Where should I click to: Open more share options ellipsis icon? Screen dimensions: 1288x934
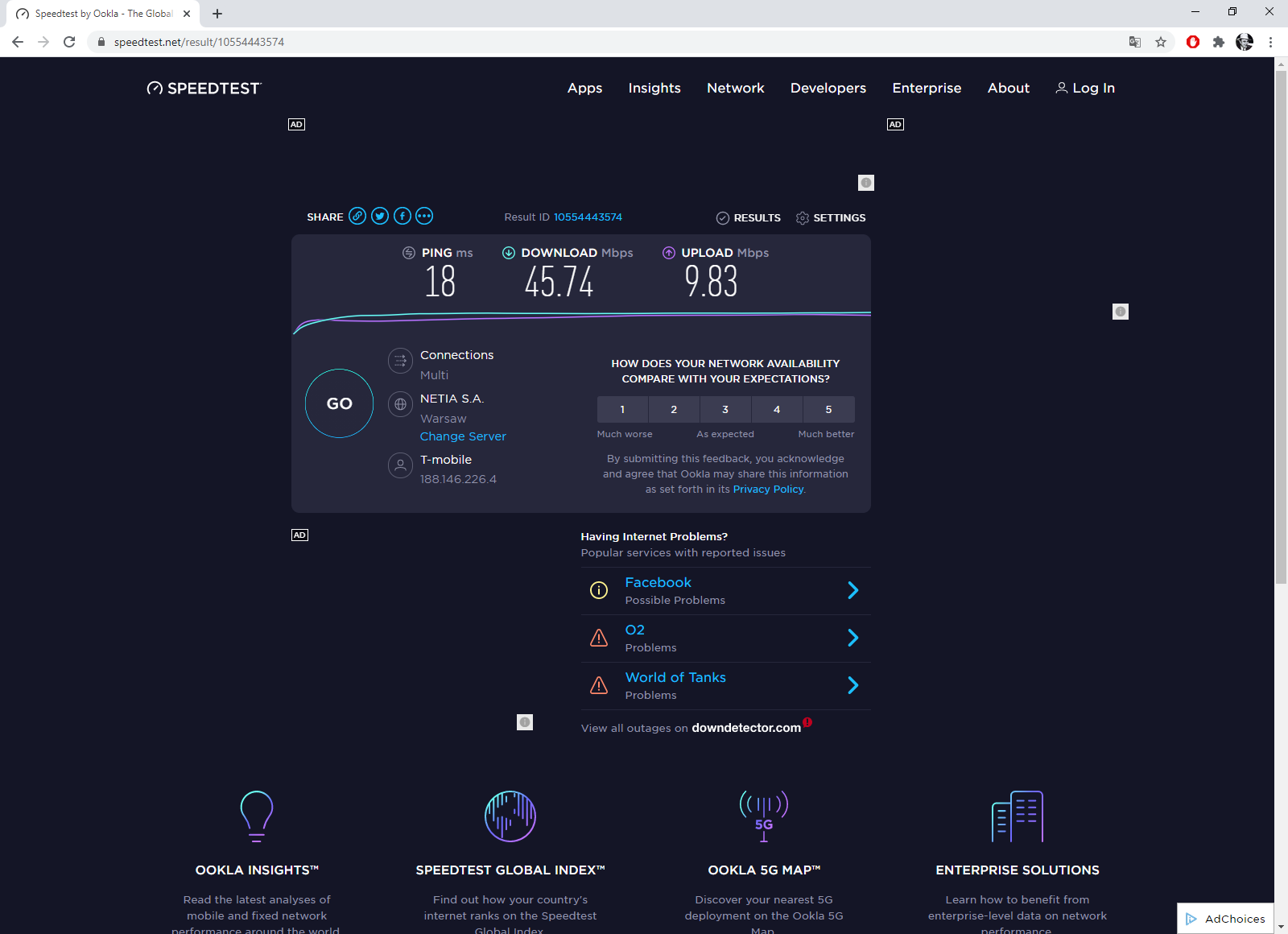(x=424, y=216)
